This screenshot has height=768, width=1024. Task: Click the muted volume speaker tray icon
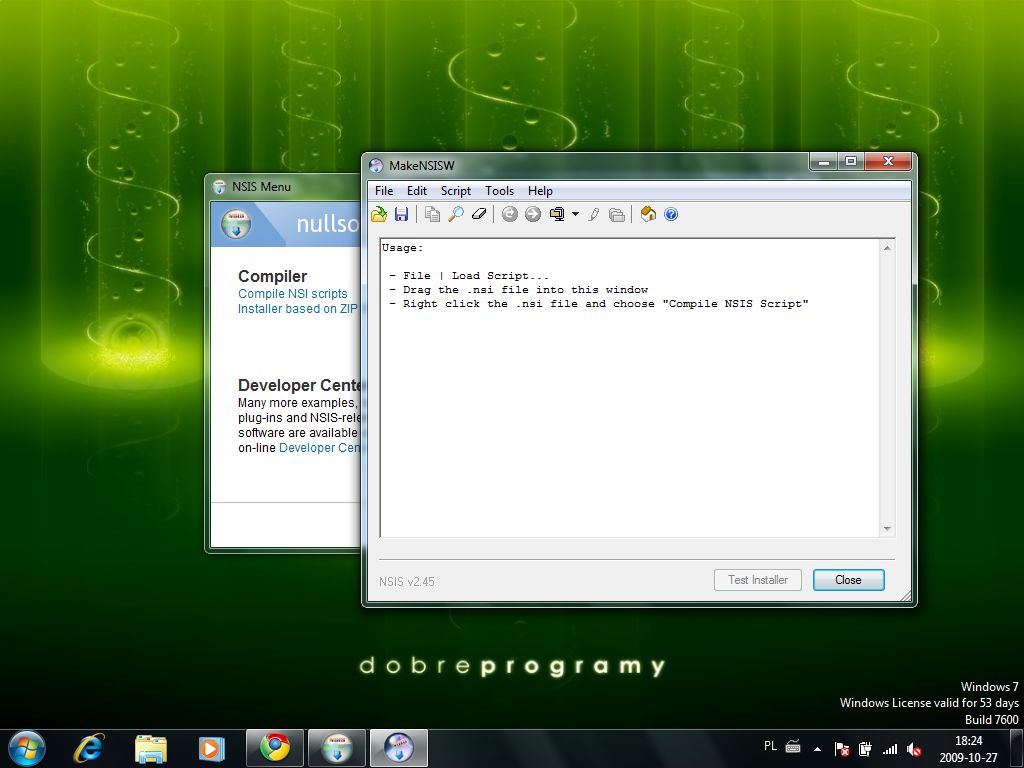click(x=914, y=749)
